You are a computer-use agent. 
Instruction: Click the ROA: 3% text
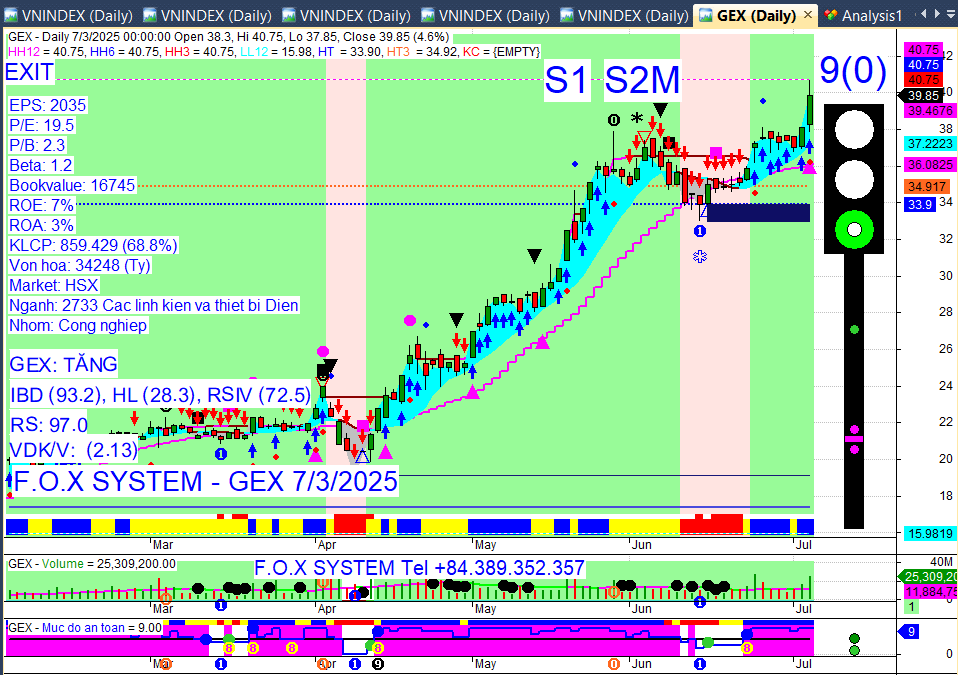(41, 225)
